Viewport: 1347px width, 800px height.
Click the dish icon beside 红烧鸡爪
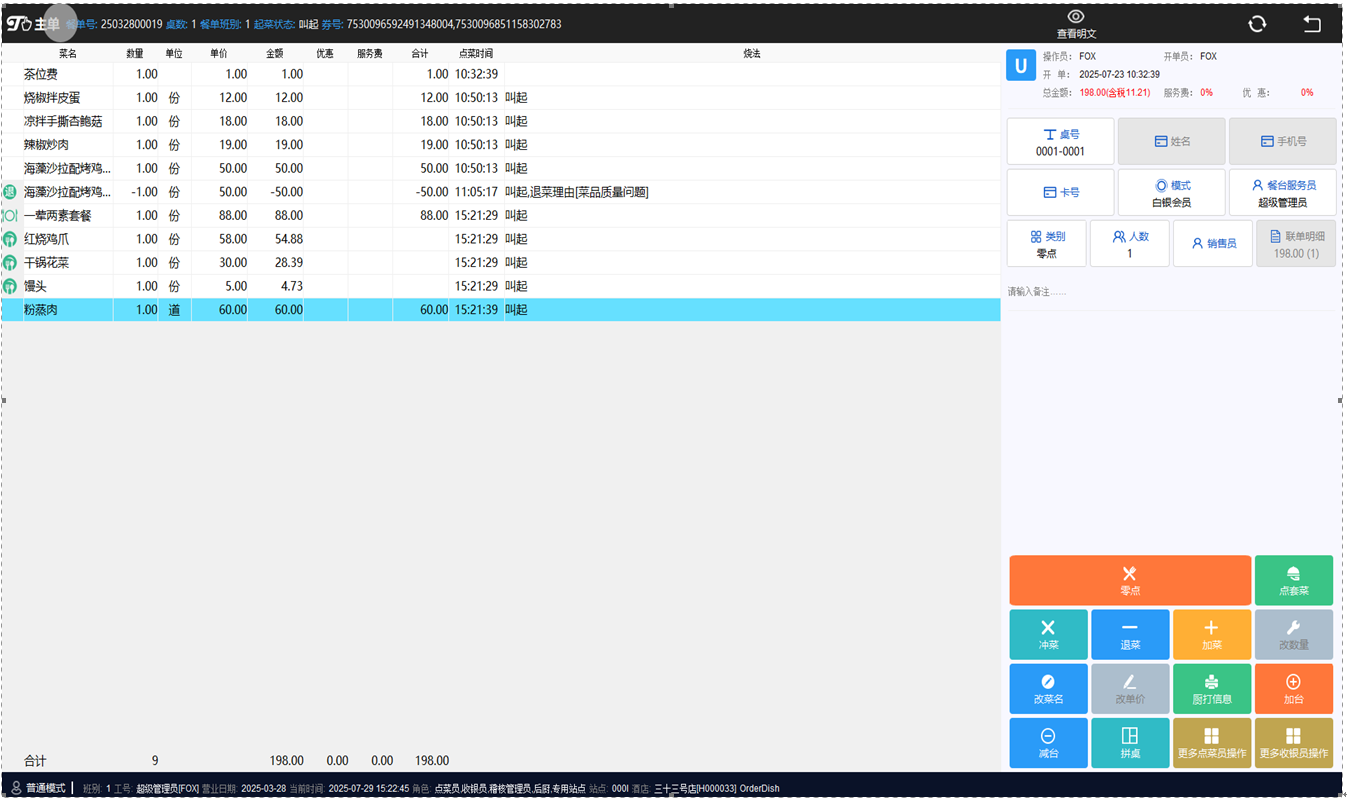(10, 239)
